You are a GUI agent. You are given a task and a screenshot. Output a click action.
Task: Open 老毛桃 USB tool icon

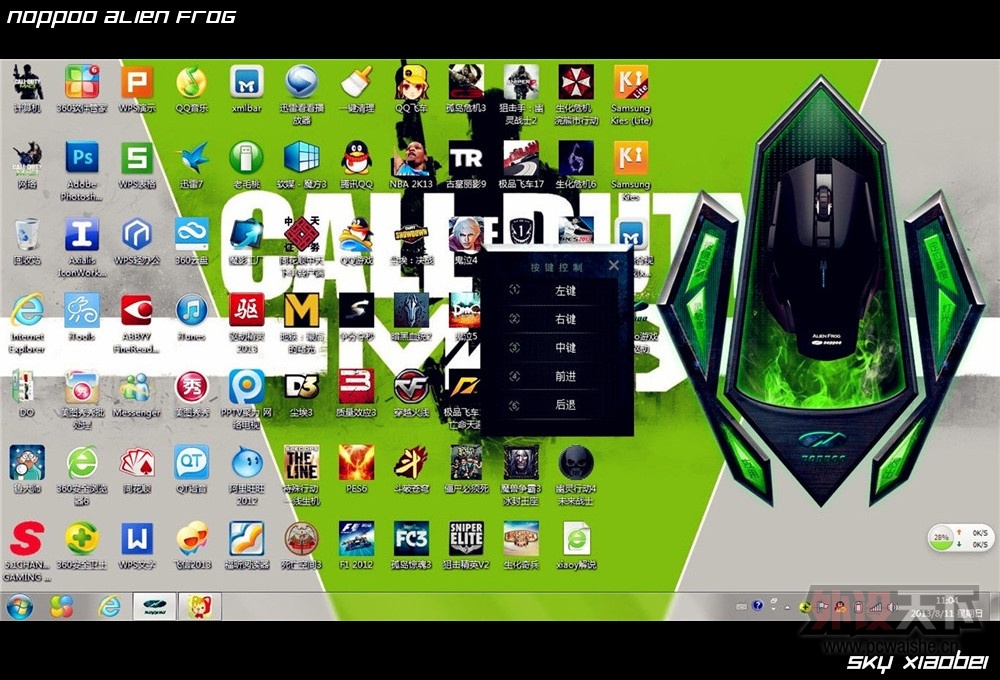[247, 158]
